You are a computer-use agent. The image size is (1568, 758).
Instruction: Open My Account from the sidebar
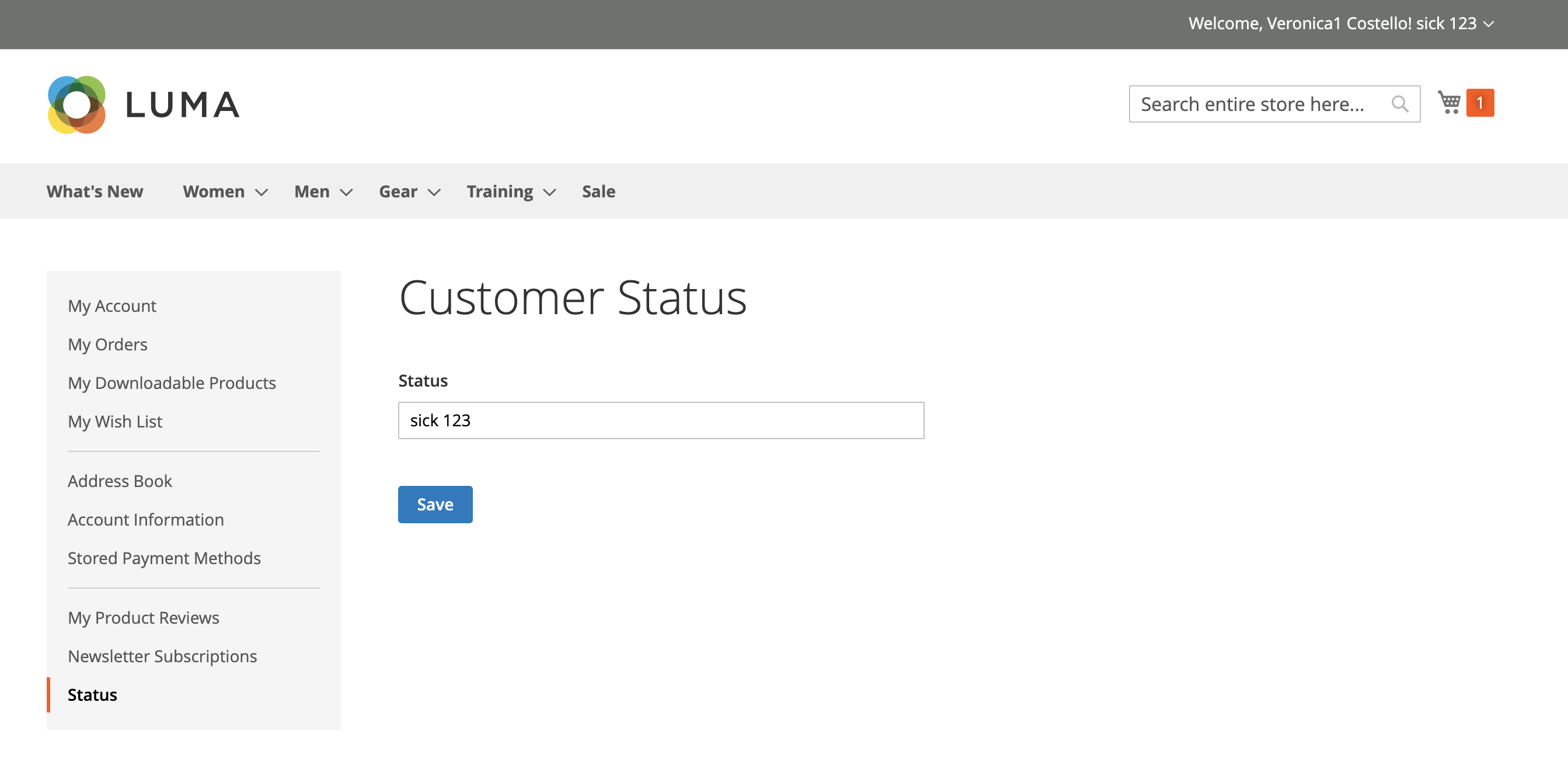(x=112, y=305)
